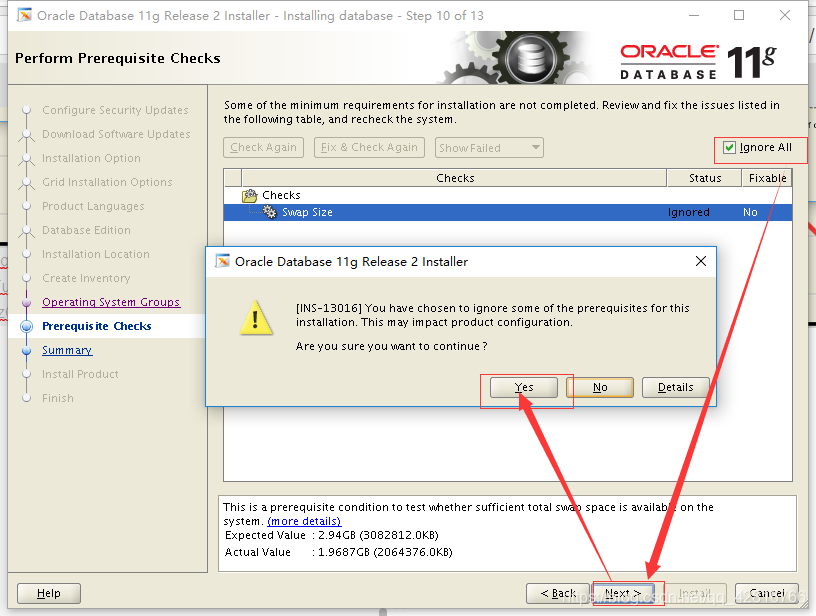Click the Finish step

click(x=58, y=398)
